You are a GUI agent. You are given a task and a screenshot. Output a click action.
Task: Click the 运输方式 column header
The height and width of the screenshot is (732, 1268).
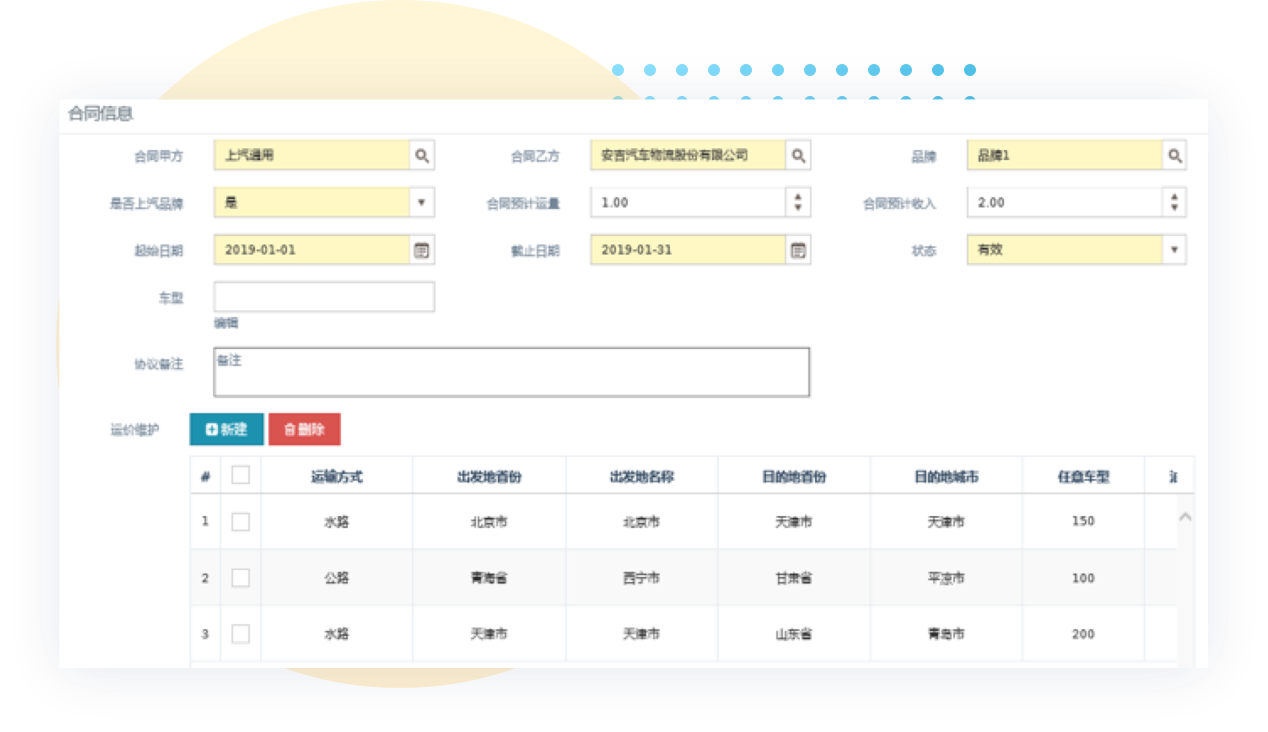pos(336,477)
